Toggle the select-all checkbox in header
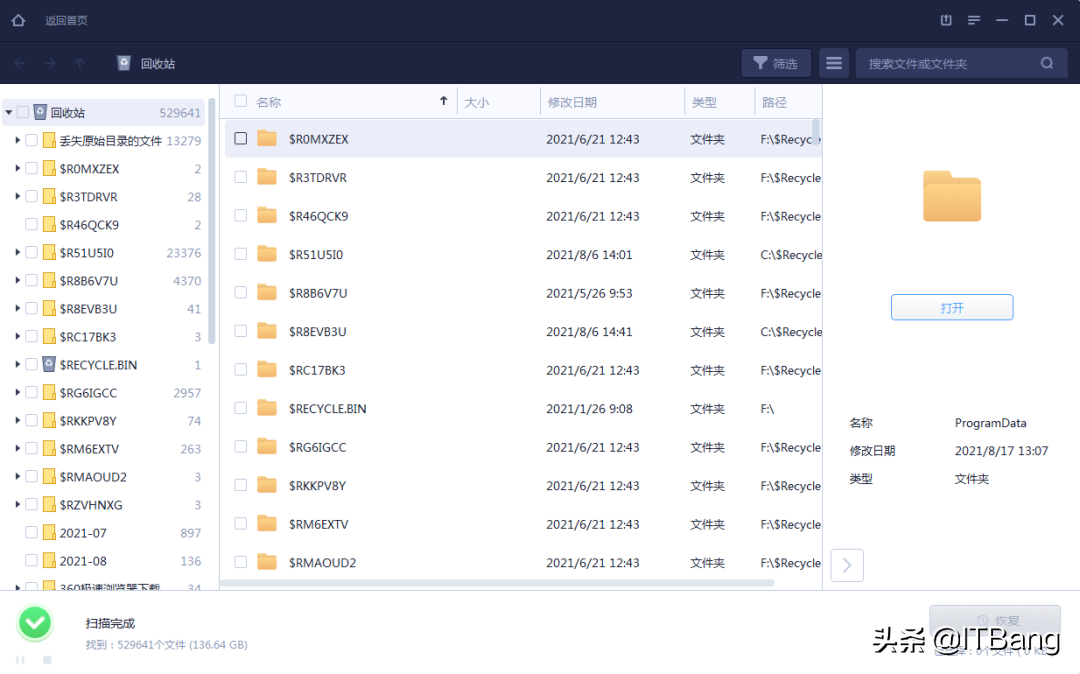 pyautogui.click(x=241, y=101)
